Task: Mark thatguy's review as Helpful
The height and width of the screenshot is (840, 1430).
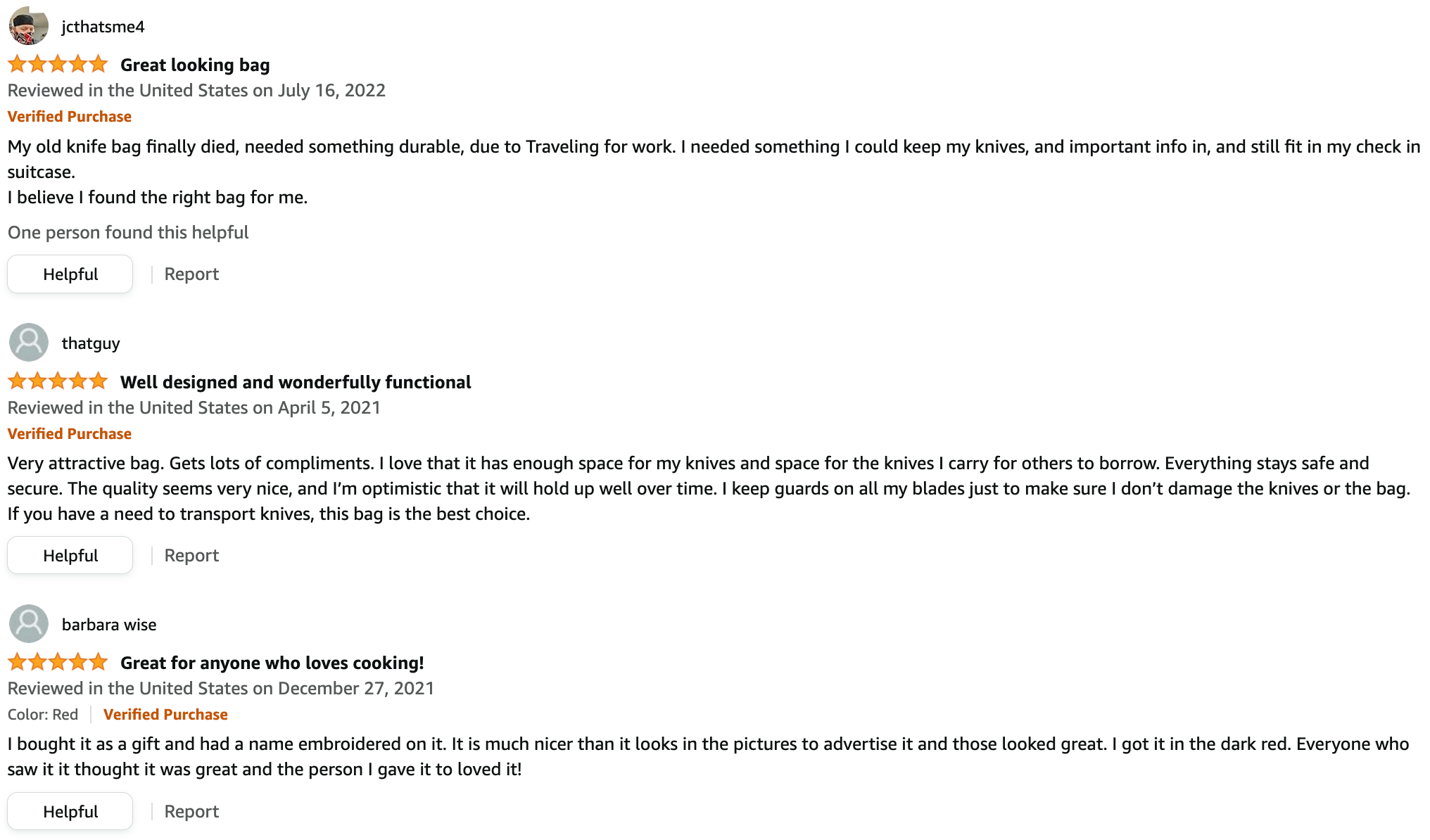Action: click(70, 556)
